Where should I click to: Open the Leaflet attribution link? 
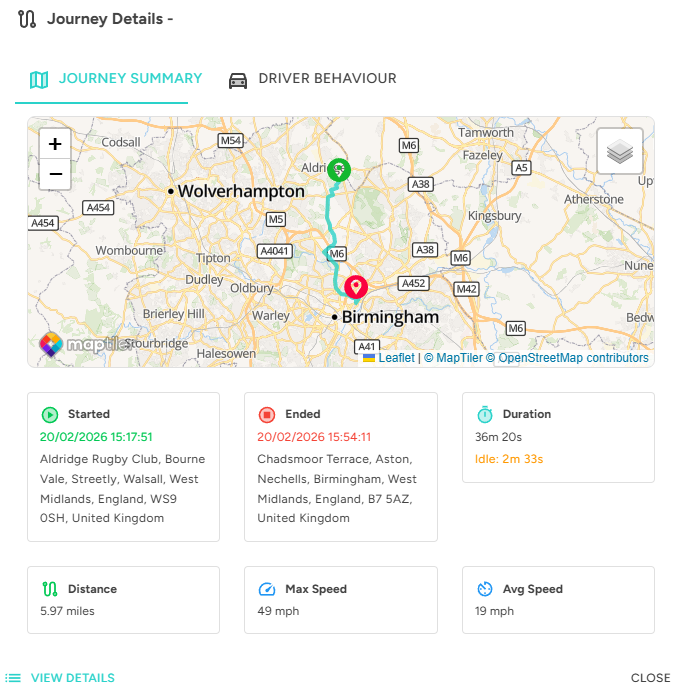point(396,358)
